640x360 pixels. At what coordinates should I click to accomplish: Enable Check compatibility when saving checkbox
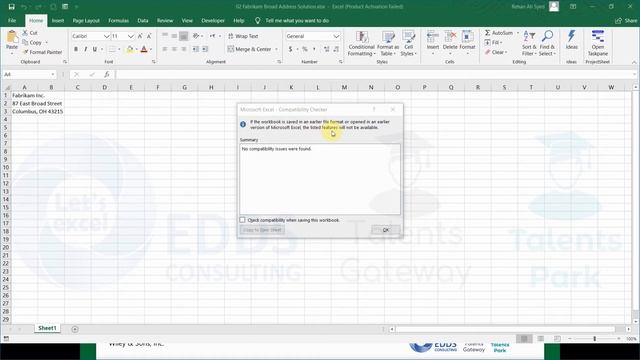[x=242, y=220]
